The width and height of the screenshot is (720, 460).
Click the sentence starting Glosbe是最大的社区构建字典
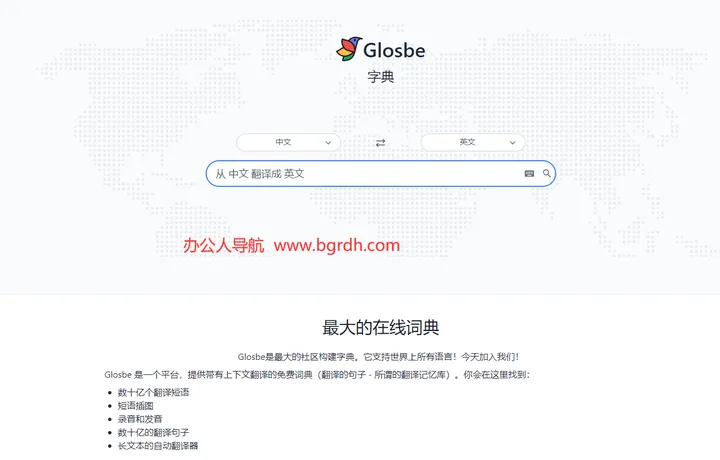[x=378, y=357]
